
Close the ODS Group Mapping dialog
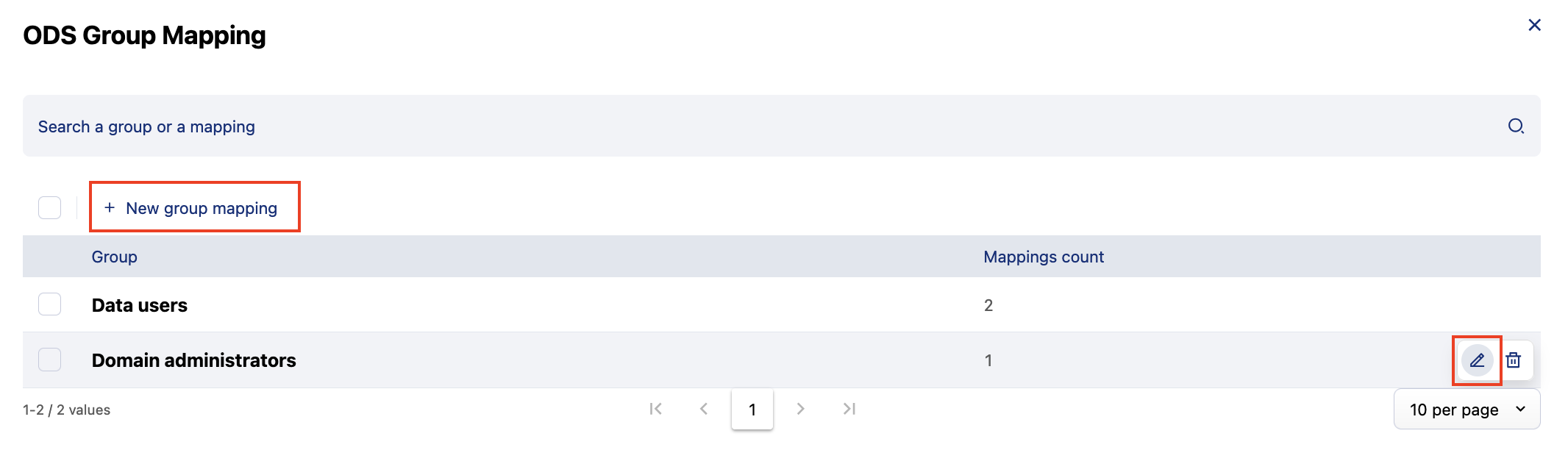point(1534,25)
